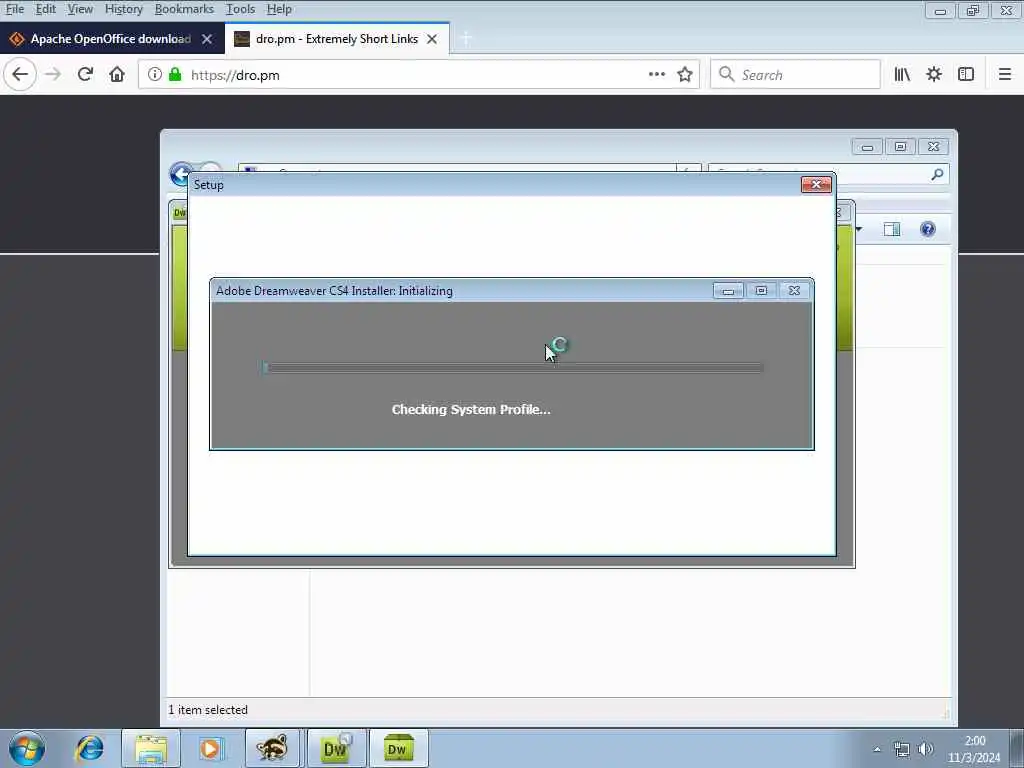Open the History menu
The height and width of the screenshot is (768, 1024).
(123, 9)
